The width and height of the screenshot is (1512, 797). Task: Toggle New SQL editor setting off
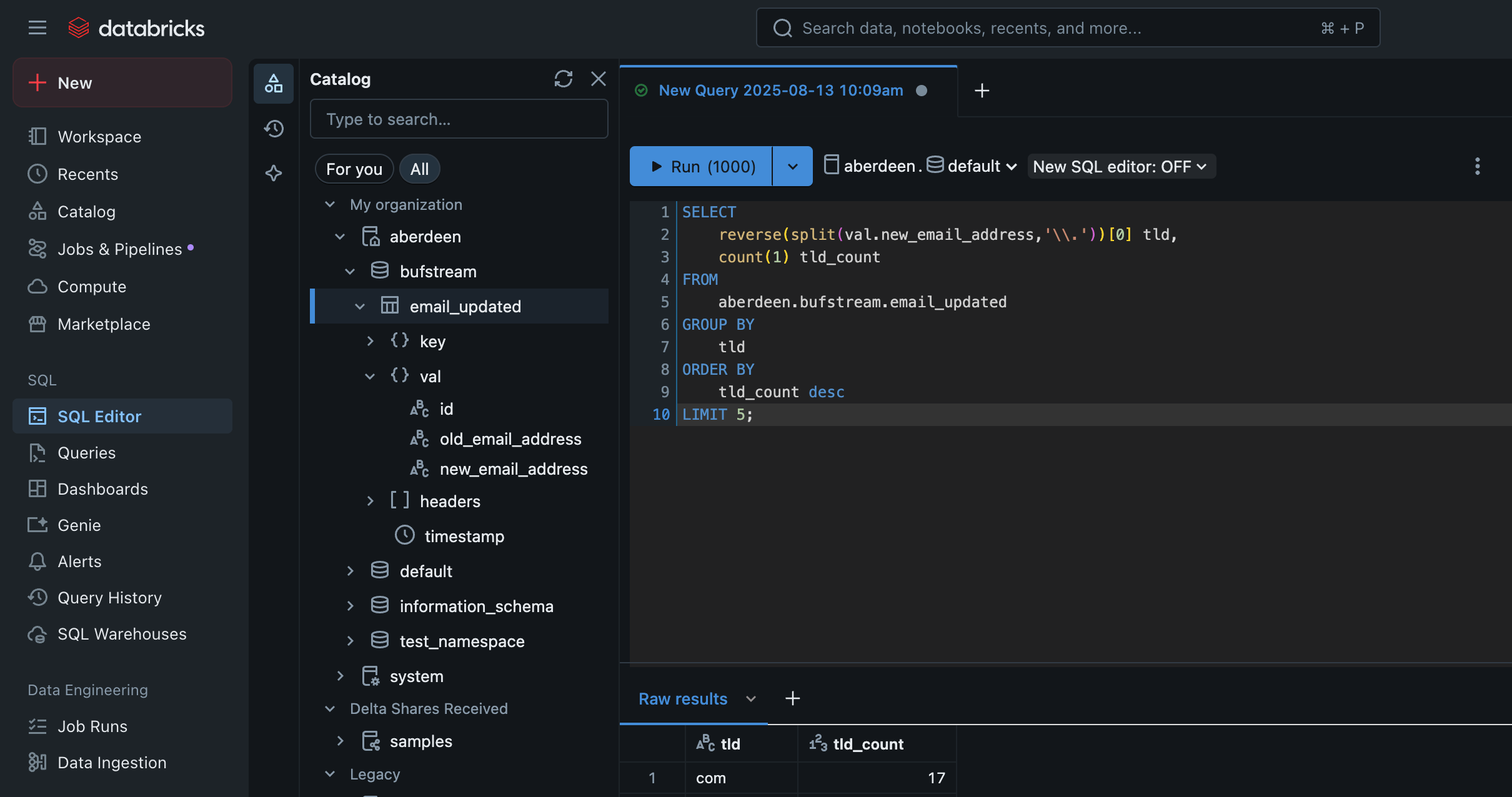pos(1120,166)
